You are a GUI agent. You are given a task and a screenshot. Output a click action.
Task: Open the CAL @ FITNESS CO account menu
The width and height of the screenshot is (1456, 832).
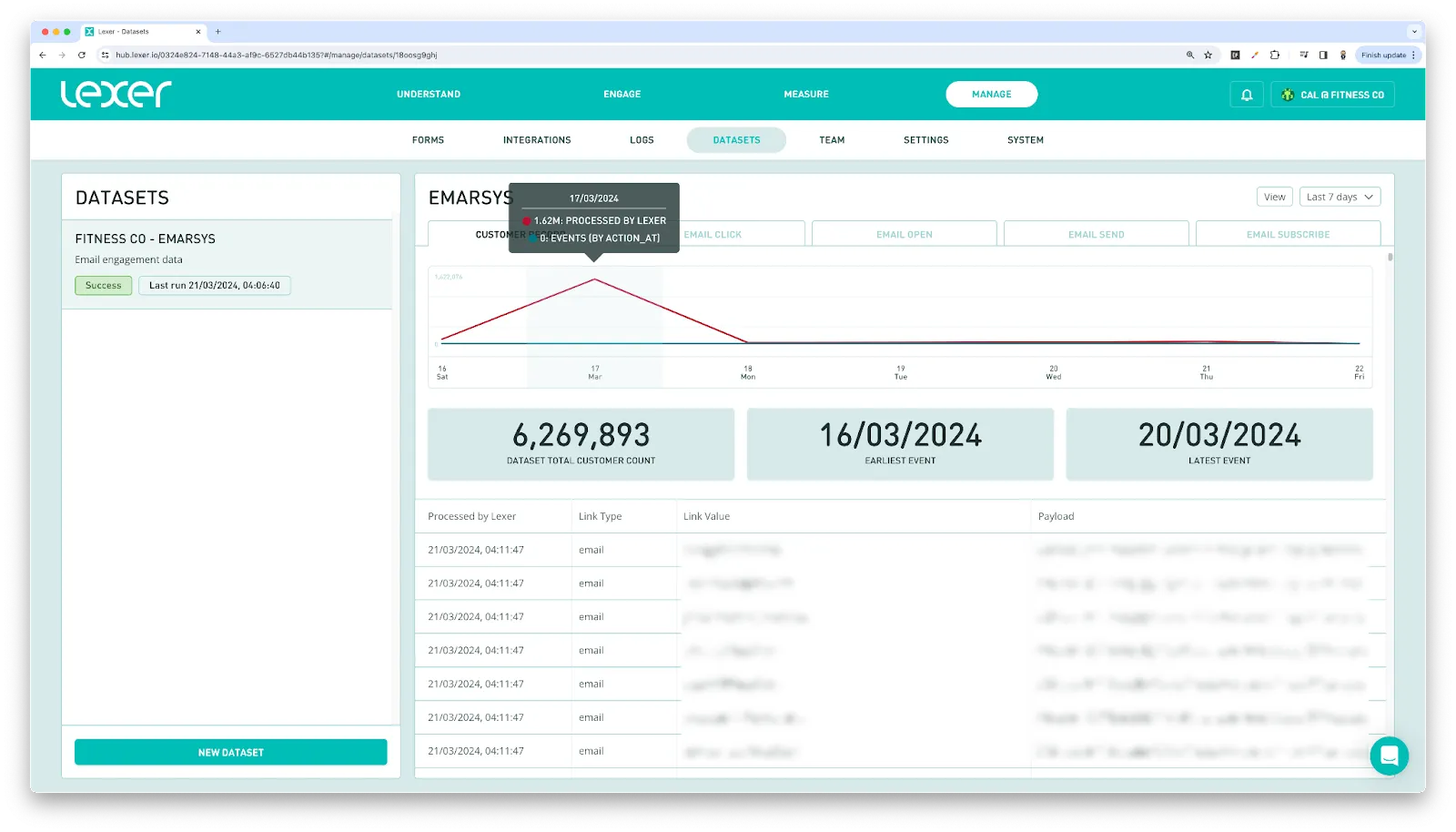1333,95
